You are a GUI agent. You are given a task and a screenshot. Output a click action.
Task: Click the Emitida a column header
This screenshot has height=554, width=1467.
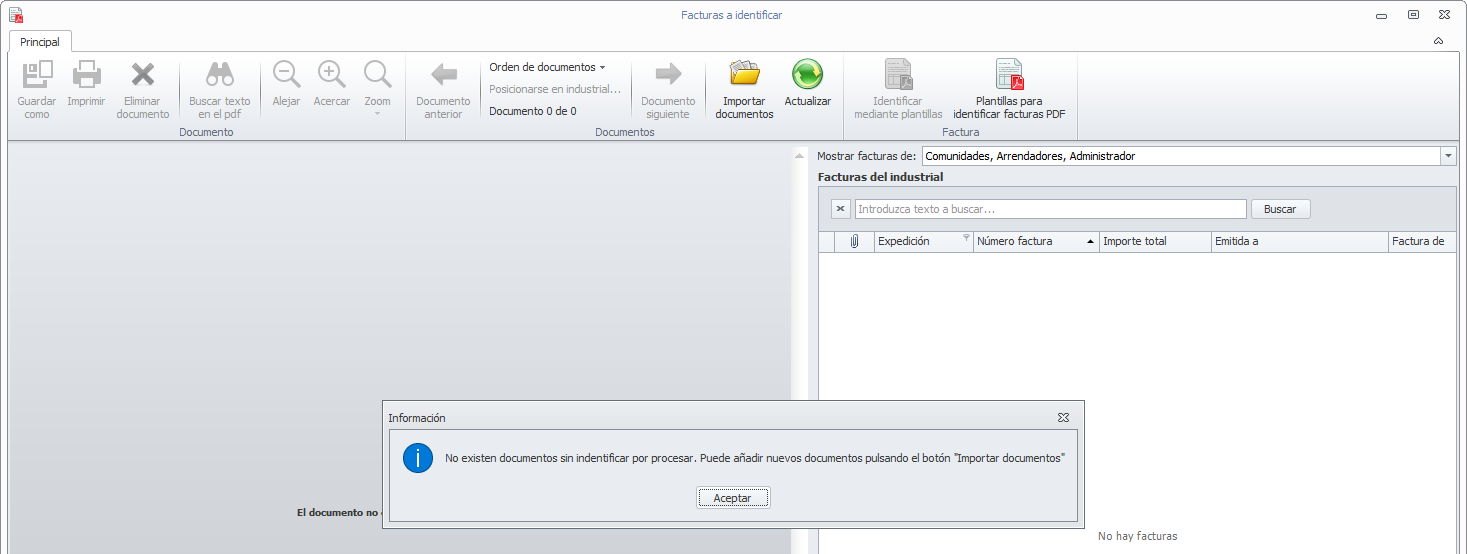(x=1299, y=241)
